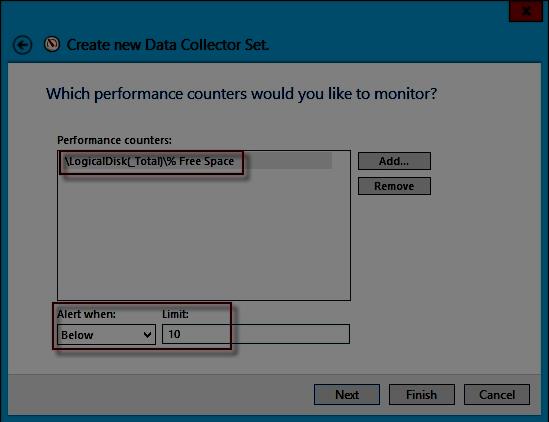
Task: Click the Performance counters: label
Action: (114, 140)
